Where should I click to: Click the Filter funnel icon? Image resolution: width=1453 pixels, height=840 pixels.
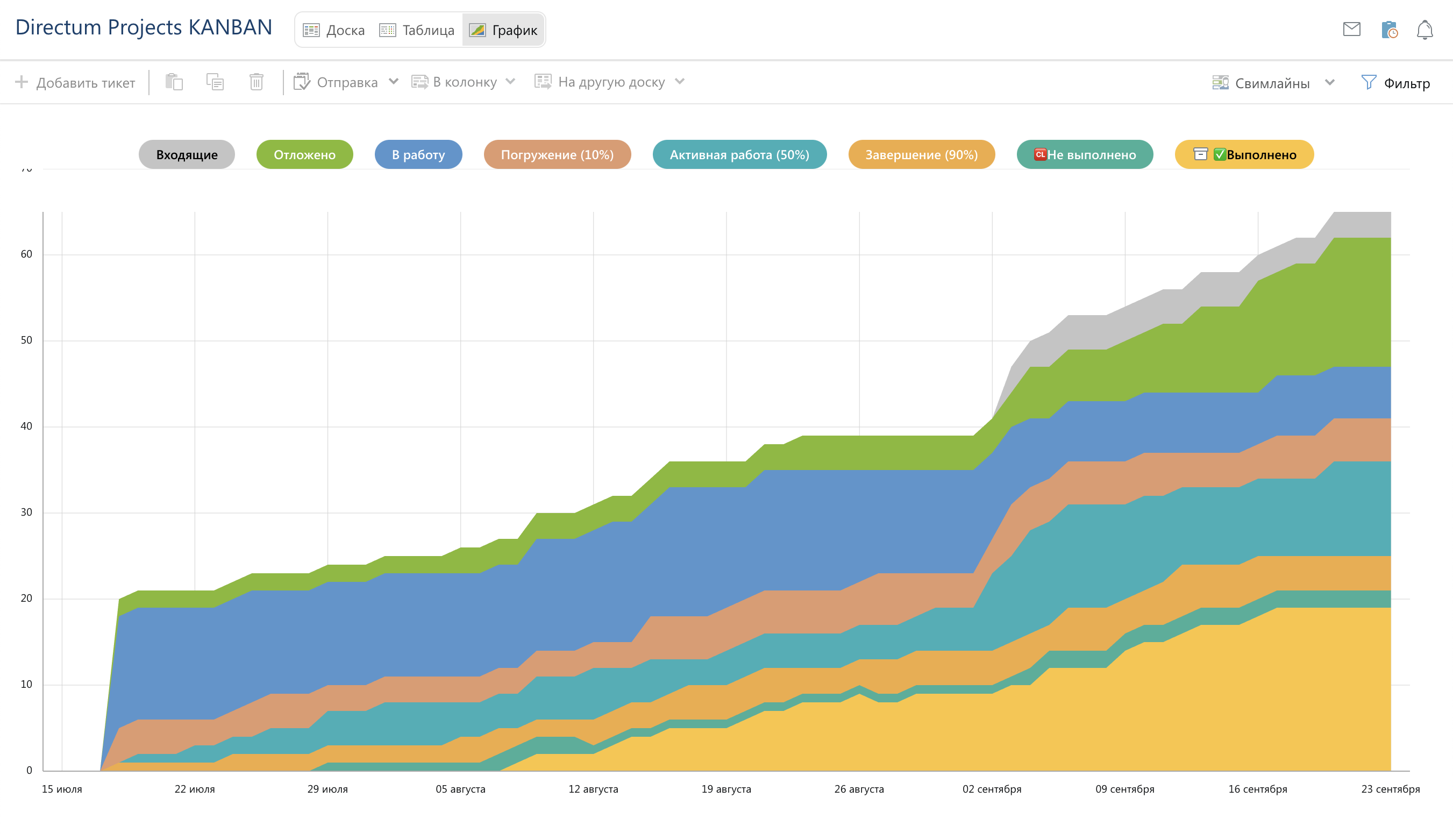1368,82
